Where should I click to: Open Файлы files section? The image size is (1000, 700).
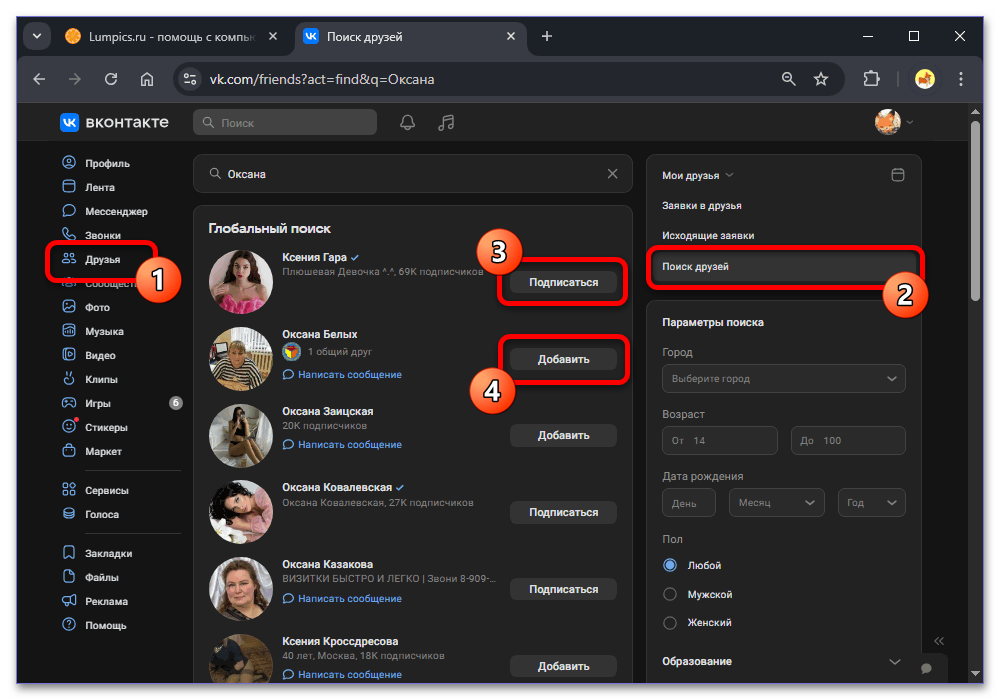point(91,578)
